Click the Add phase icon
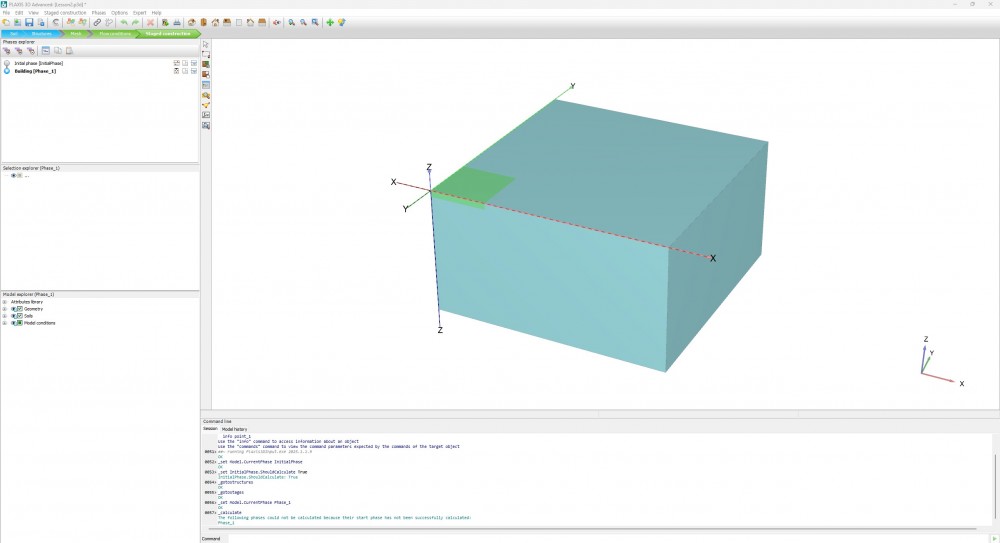Viewport: 1000px width, 543px height. (x=7, y=50)
